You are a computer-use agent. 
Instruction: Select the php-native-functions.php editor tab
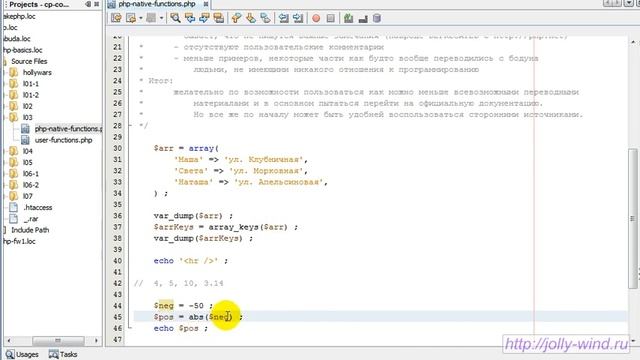(157, 4)
